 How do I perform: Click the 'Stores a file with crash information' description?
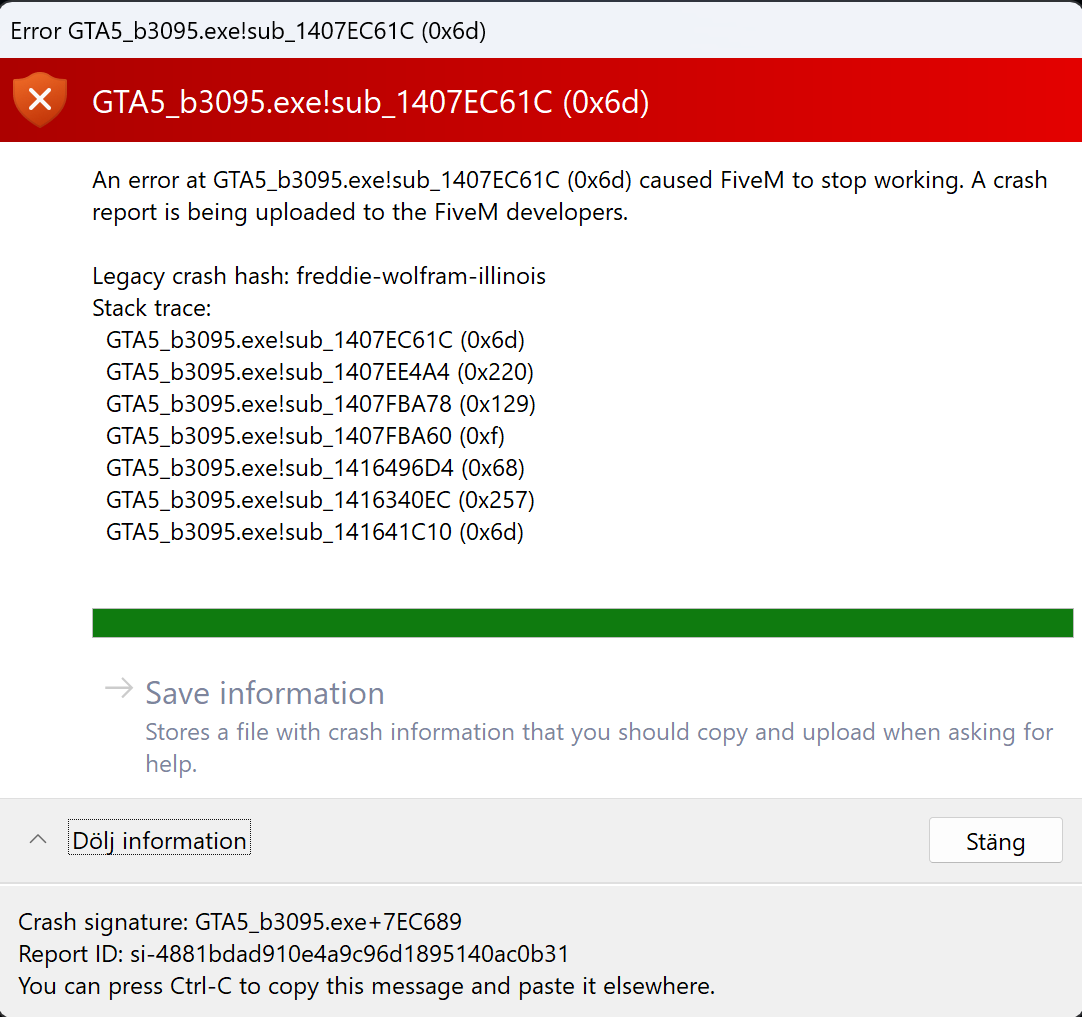[599, 747]
